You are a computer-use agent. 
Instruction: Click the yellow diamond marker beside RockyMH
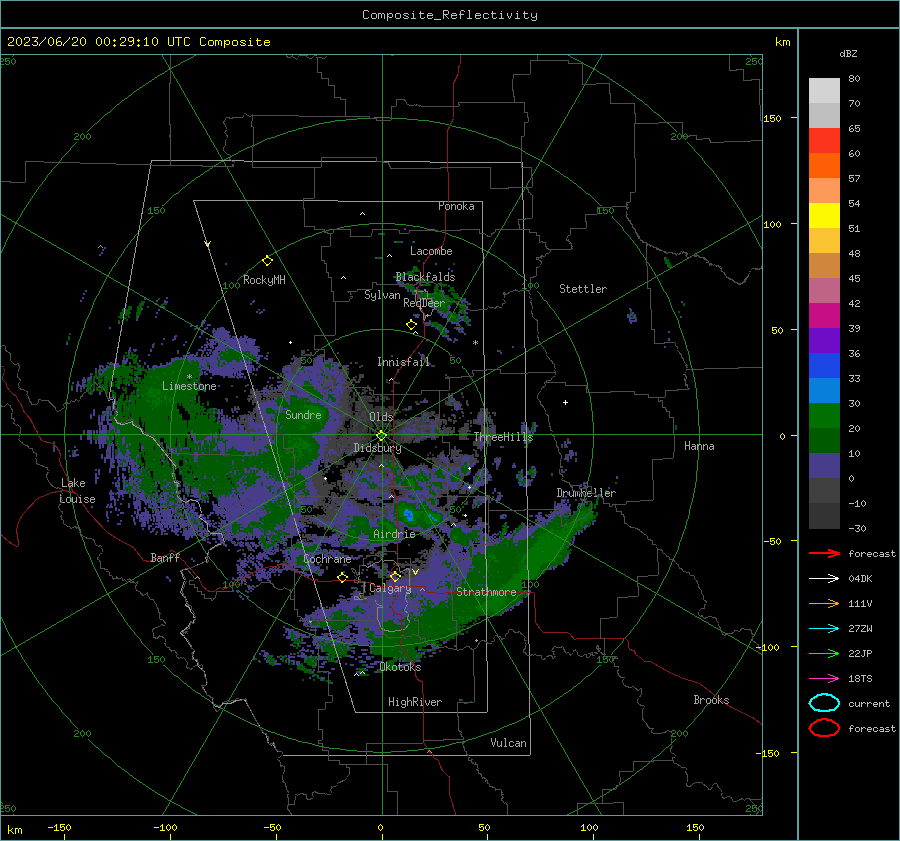pos(267,261)
